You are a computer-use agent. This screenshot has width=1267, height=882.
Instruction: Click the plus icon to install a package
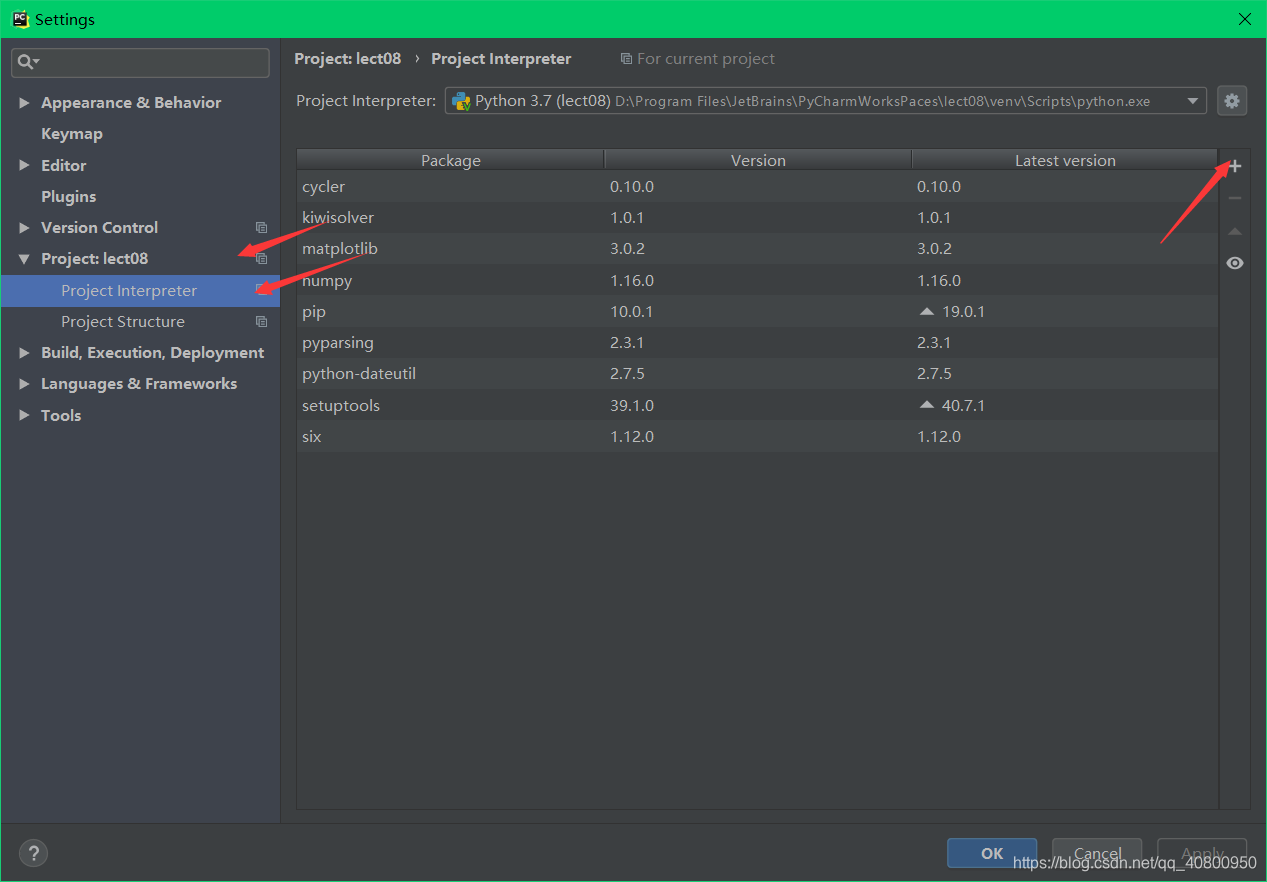1235,166
